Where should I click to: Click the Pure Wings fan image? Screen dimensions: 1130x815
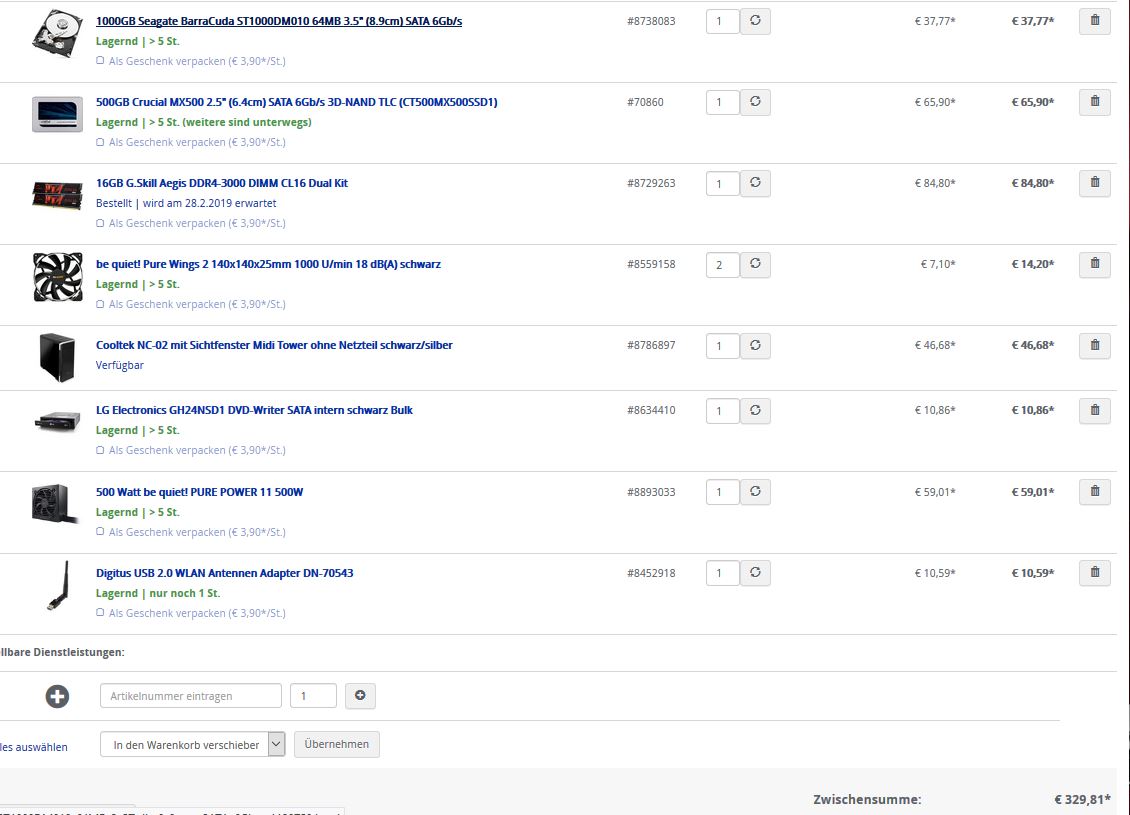58,277
